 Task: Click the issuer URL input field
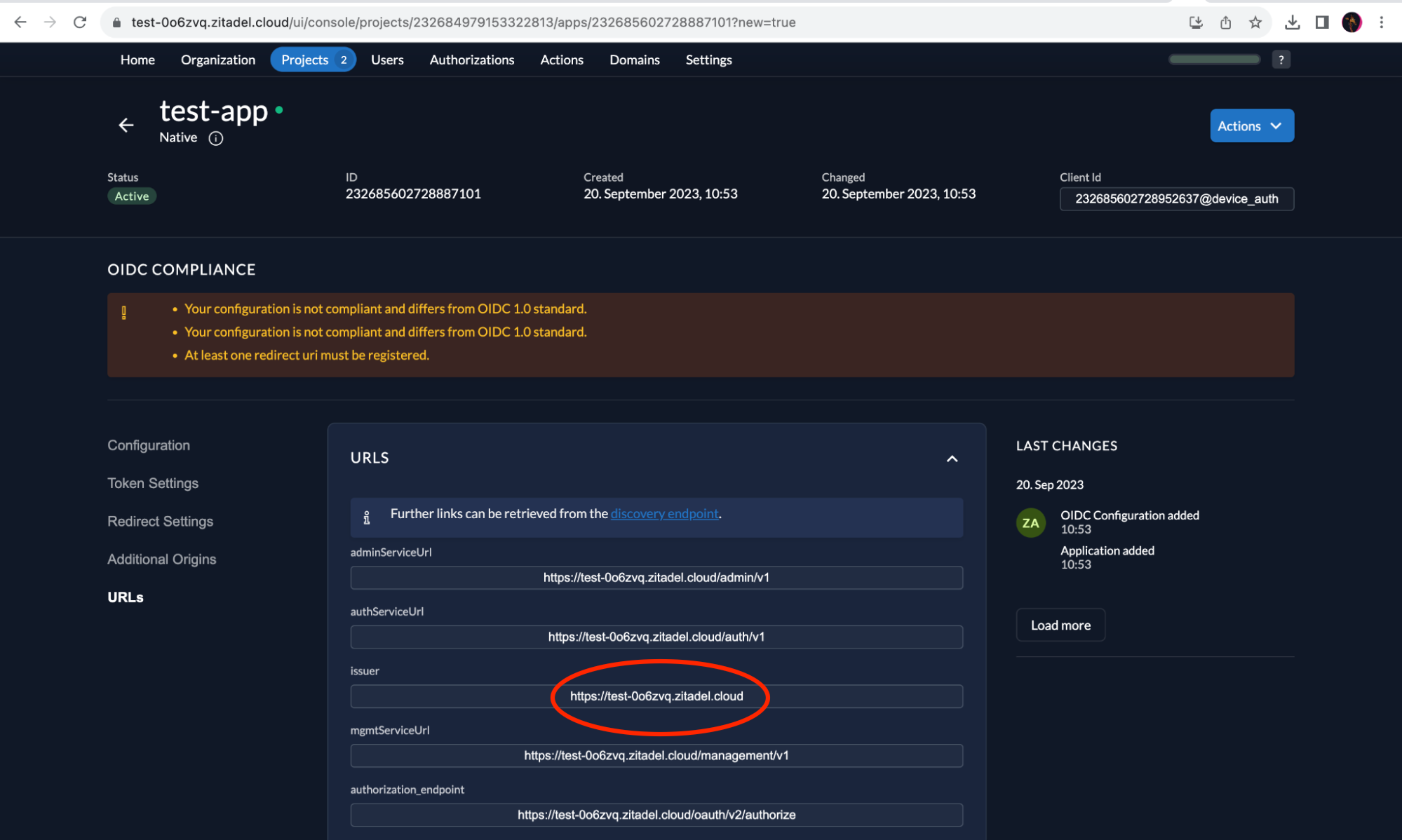pos(656,696)
